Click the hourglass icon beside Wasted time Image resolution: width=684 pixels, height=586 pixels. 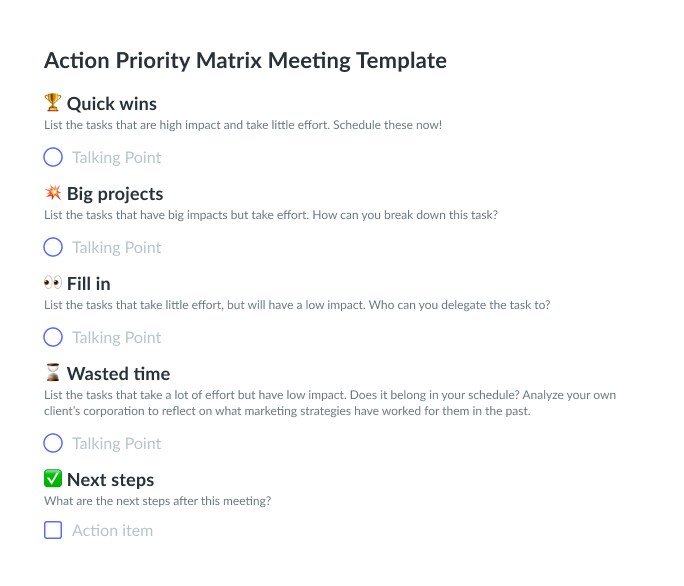[x=53, y=373]
